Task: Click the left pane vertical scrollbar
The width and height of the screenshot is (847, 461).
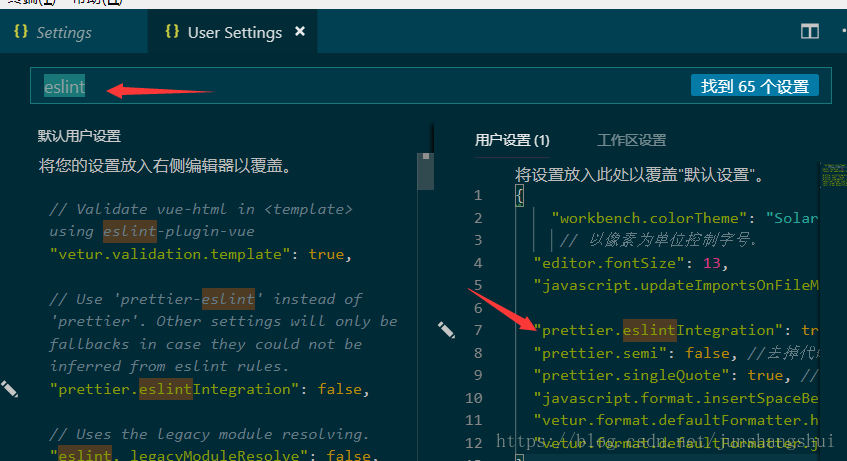Action: 425,170
